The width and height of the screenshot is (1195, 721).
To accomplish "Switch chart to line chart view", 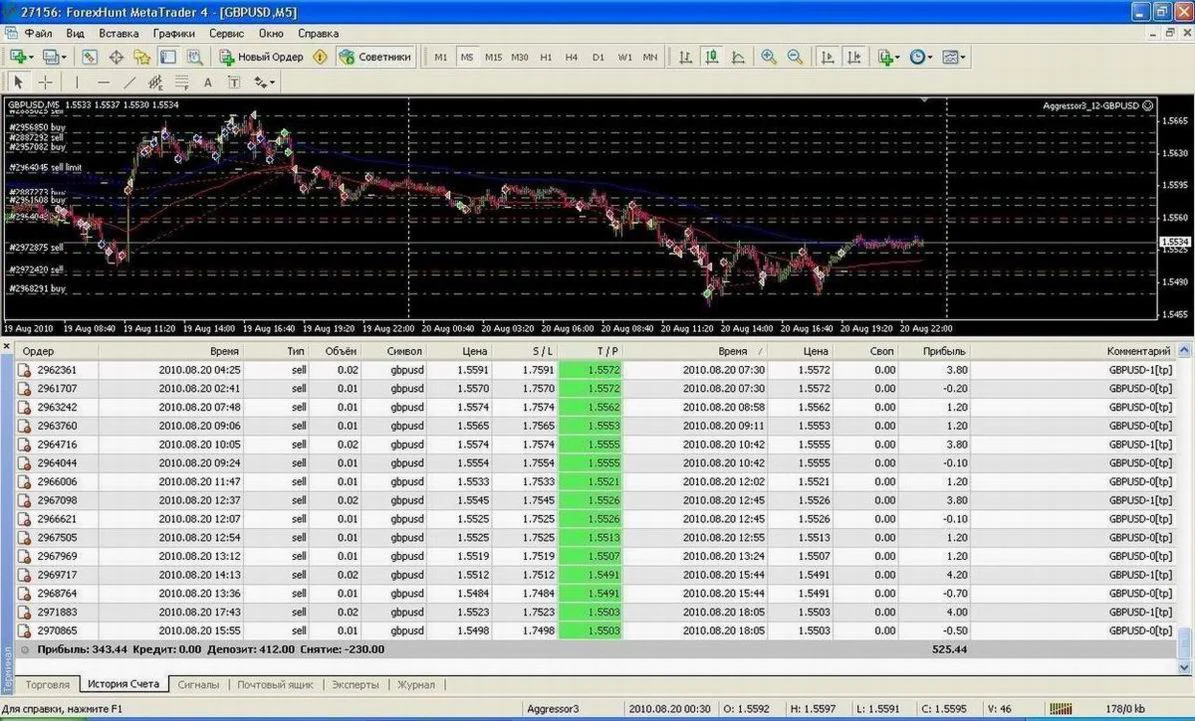I will point(738,57).
